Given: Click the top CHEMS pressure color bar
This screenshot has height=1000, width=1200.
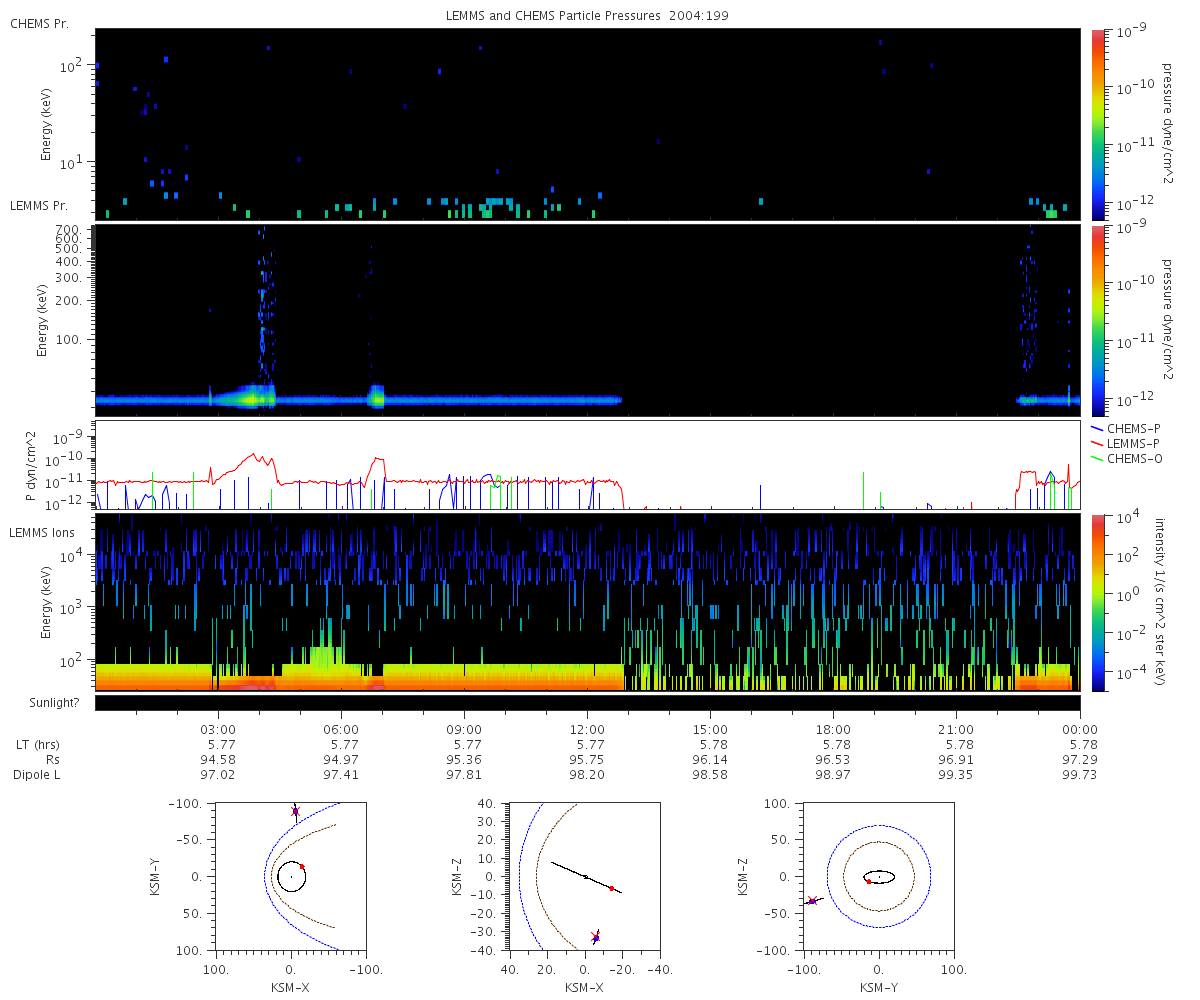Looking at the screenshot, I should pos(1098,124).
